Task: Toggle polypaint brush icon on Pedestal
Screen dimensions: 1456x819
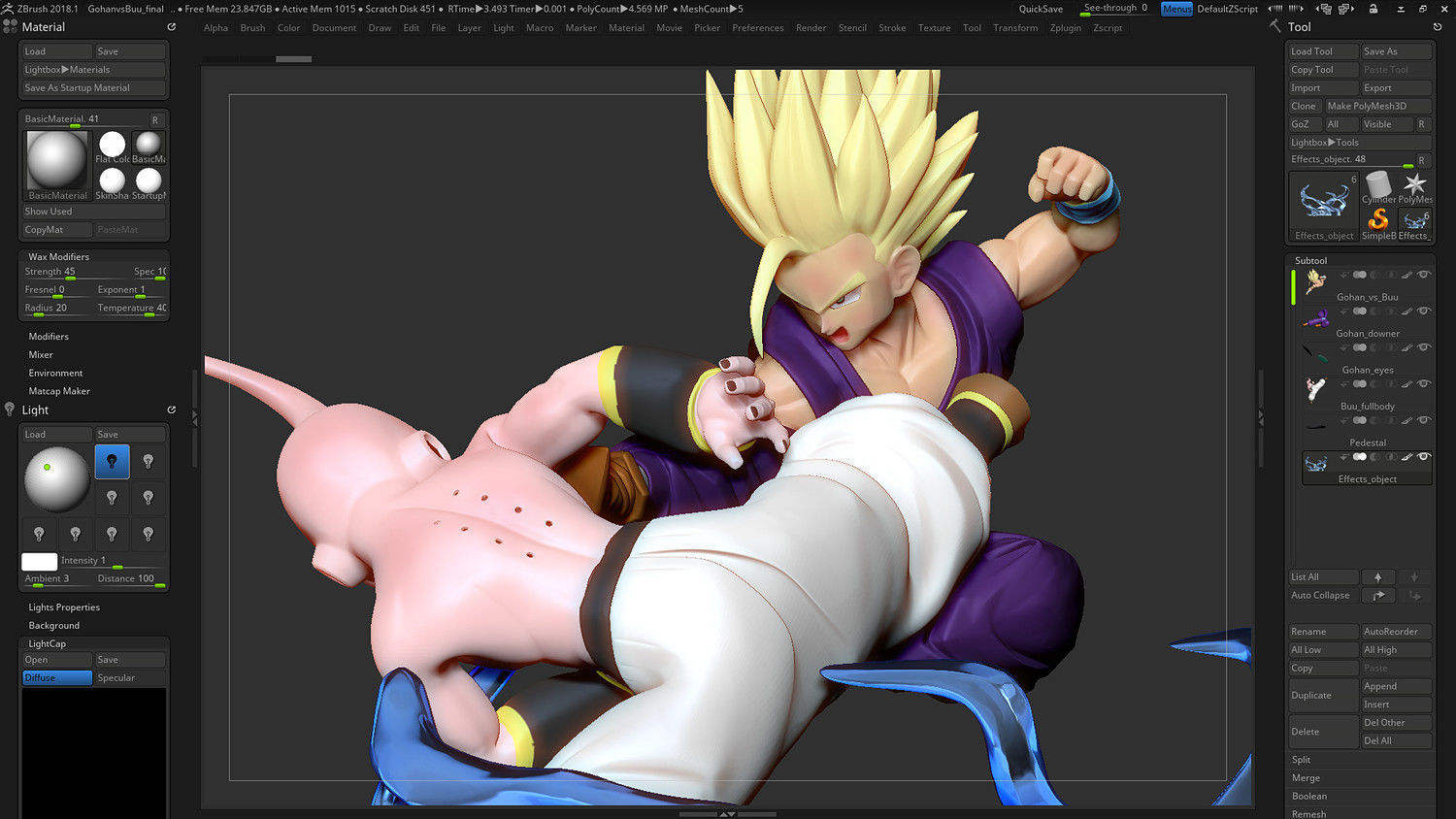Action: 1406,420
